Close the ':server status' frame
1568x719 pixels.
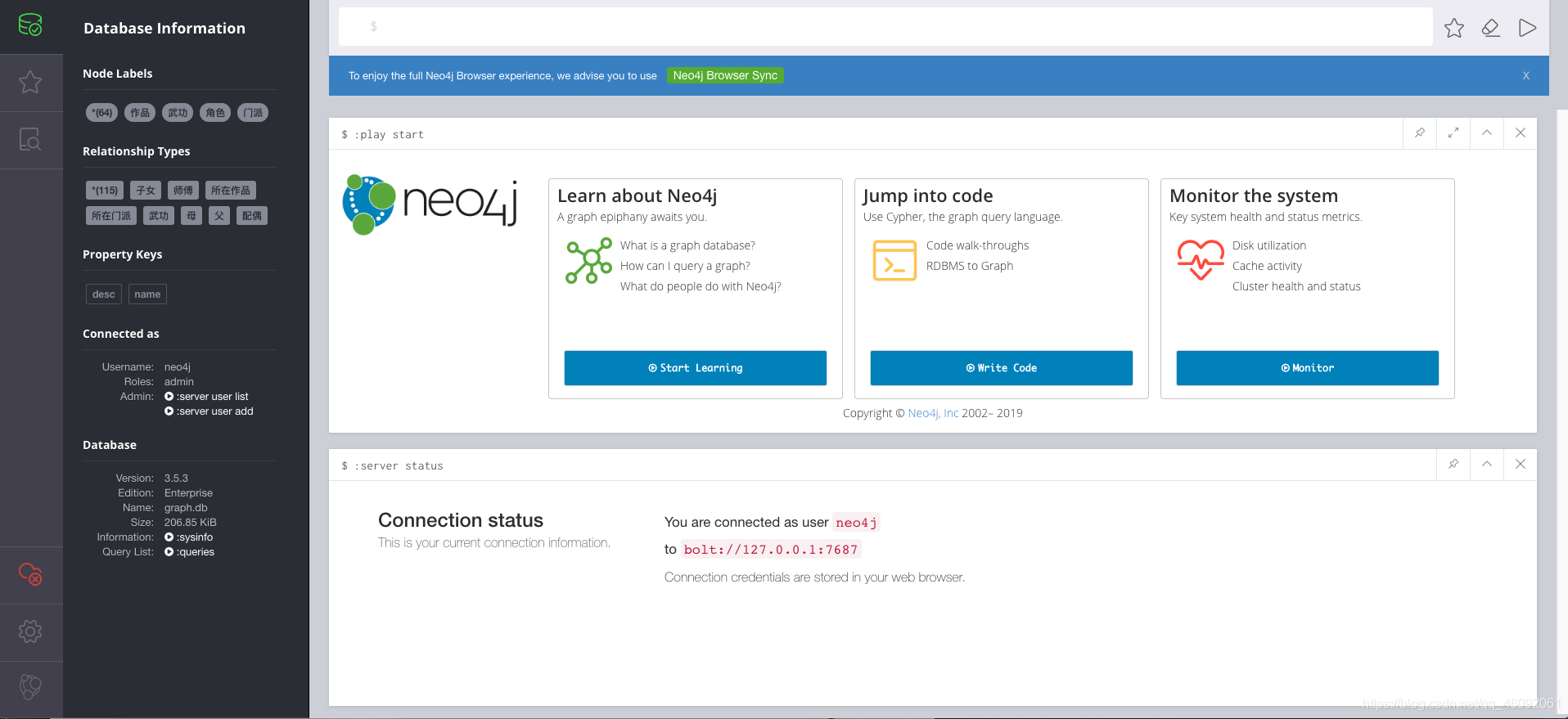tap(1521, 464)
